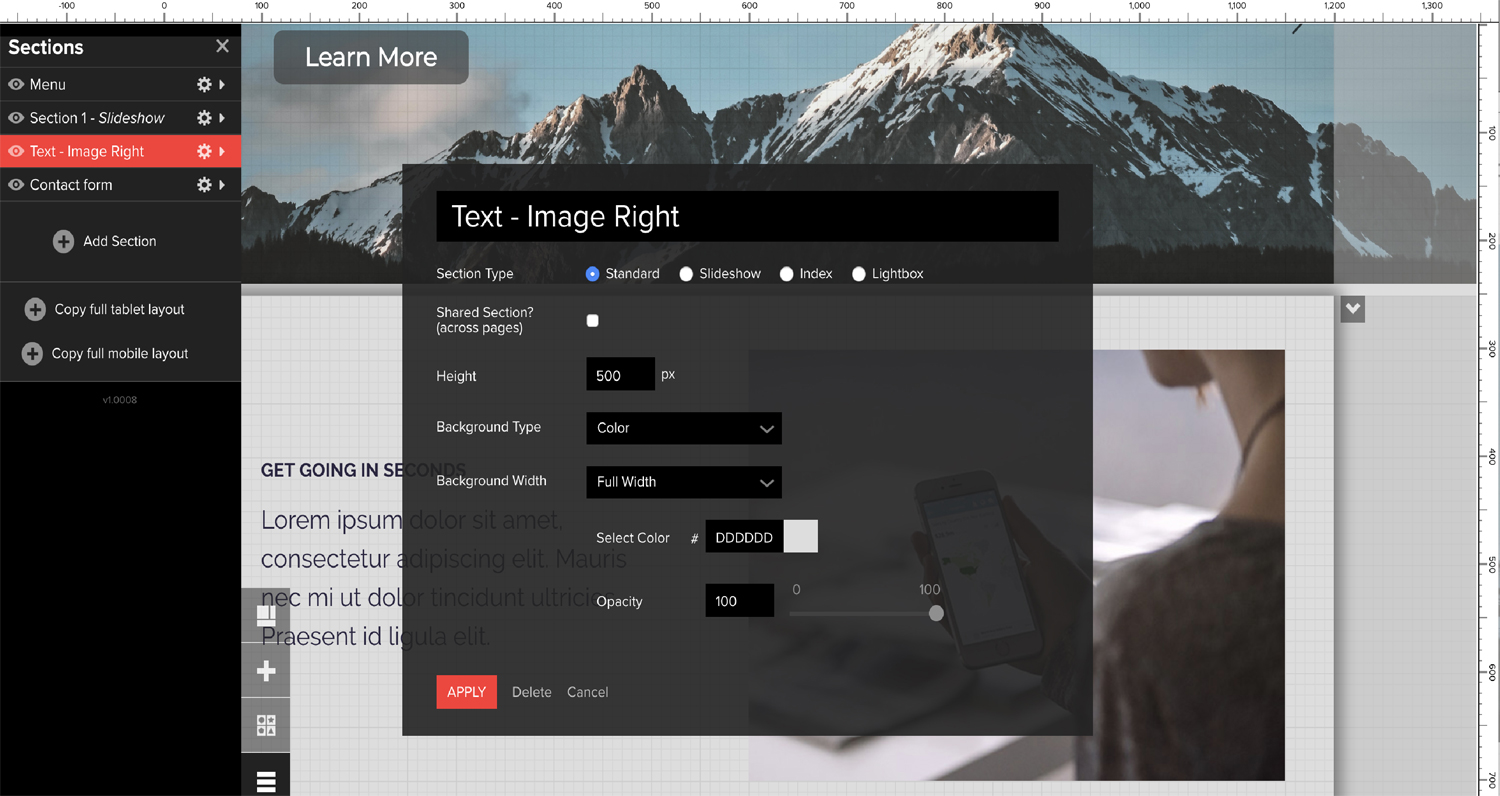Click gear icon on Contact form row

coord(204,185)
